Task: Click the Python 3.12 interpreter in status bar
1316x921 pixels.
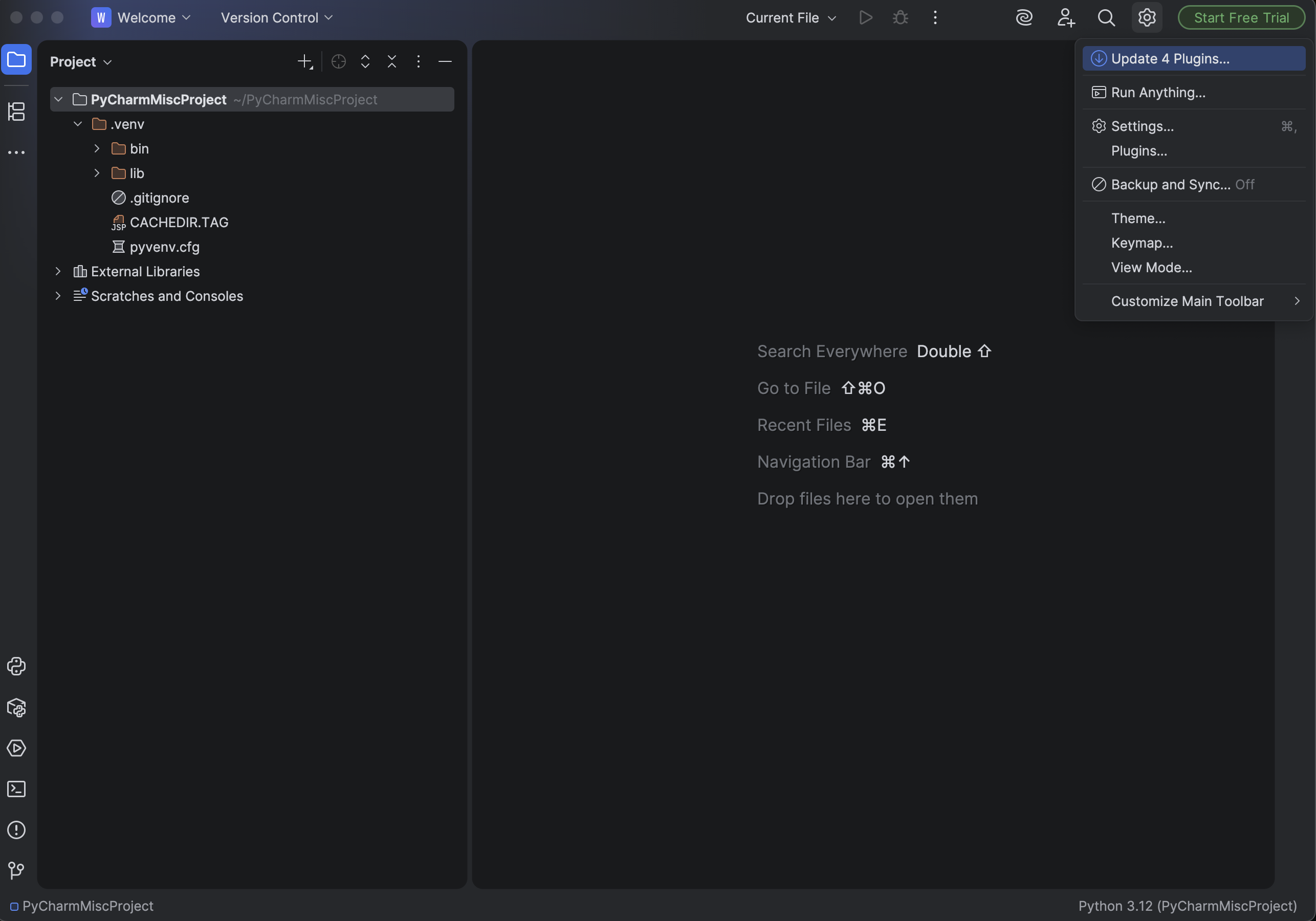Action: (x=1187, y=906)
